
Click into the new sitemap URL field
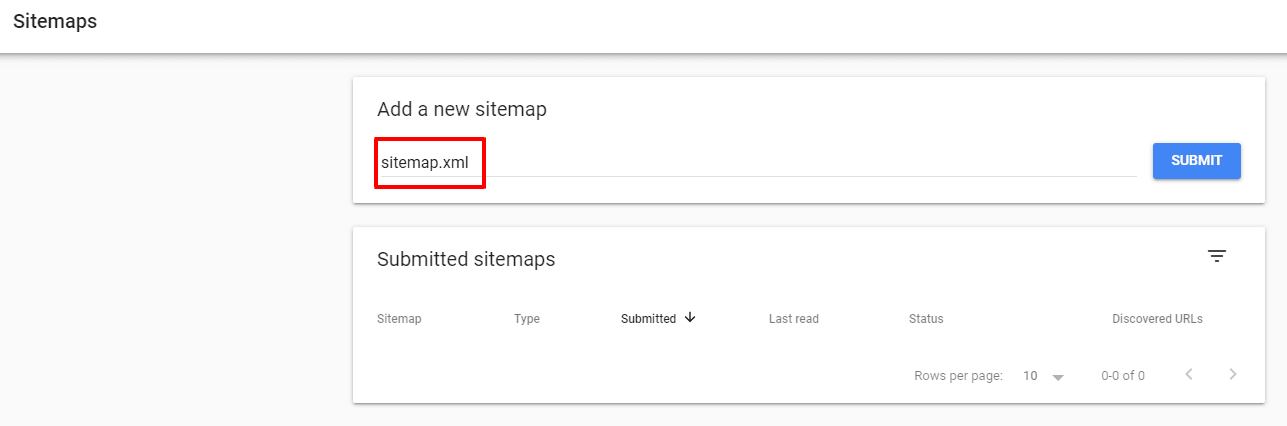click(x=800, y=162)
